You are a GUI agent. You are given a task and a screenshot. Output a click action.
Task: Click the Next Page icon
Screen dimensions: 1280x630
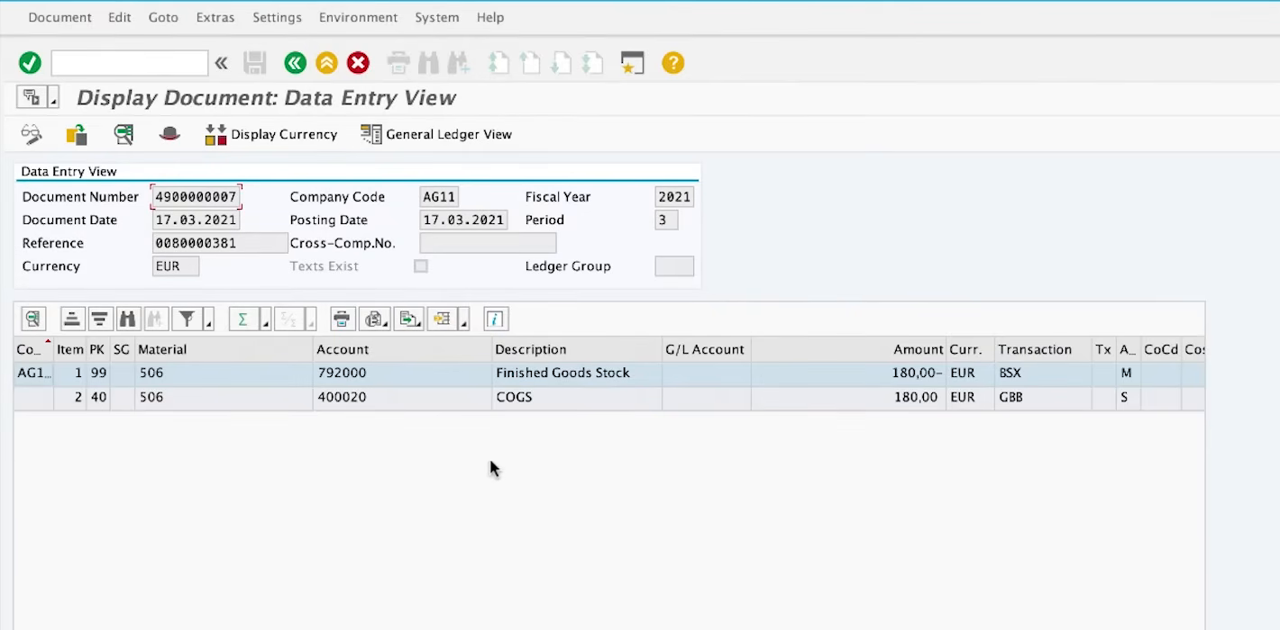point(561,63)
